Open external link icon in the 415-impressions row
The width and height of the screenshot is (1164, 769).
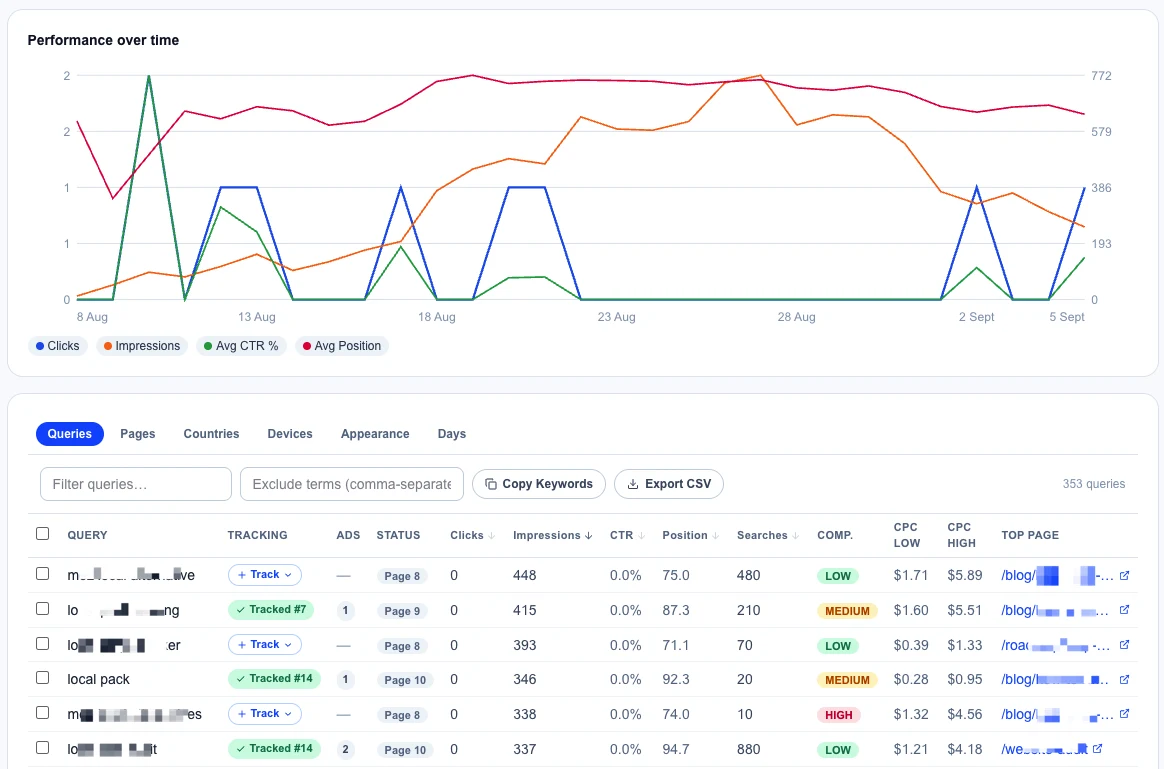pyautogui.click(x=1124, y=610)
